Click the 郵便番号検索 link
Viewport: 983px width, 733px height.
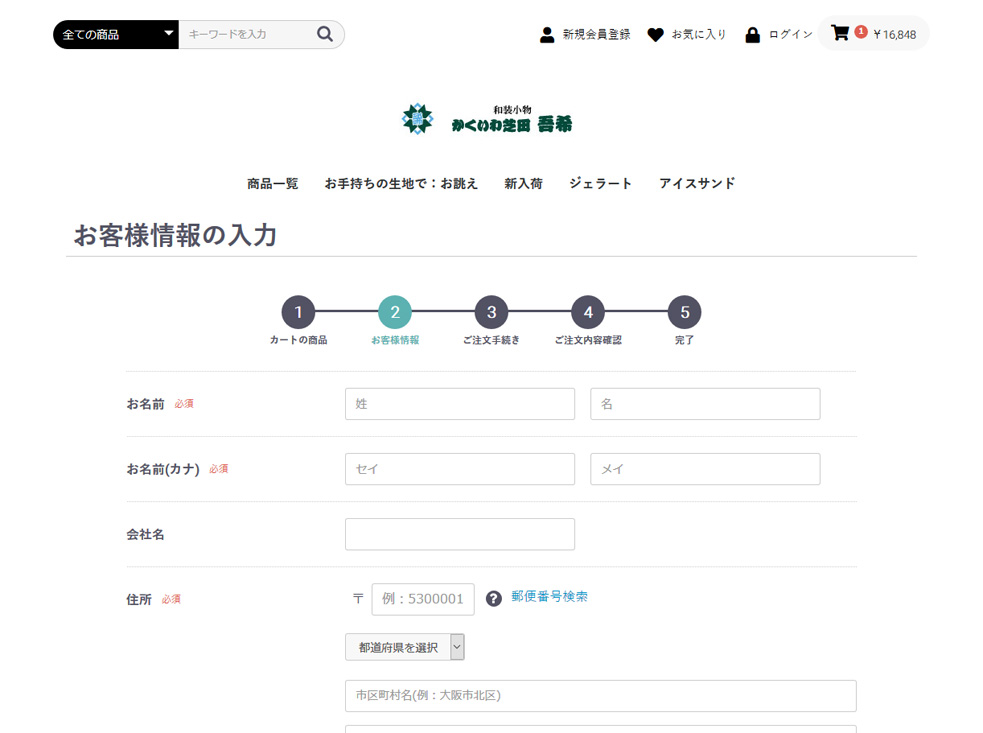click(x=549, y=597)
